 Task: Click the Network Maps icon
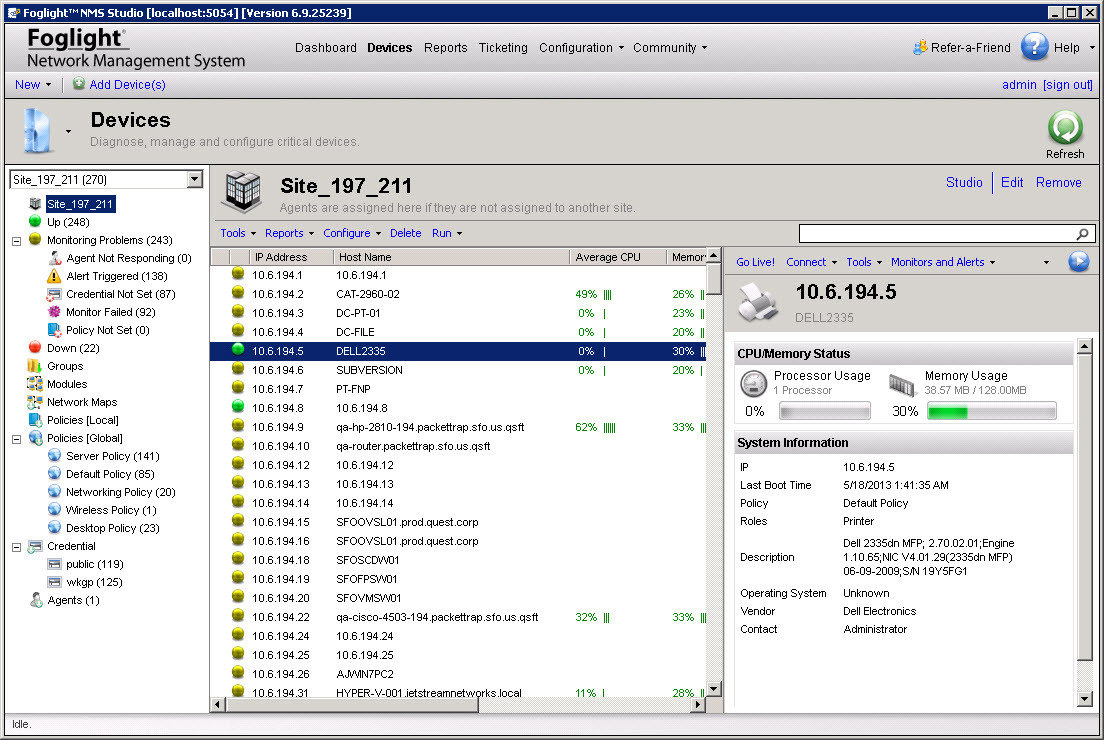pos(34,402)
